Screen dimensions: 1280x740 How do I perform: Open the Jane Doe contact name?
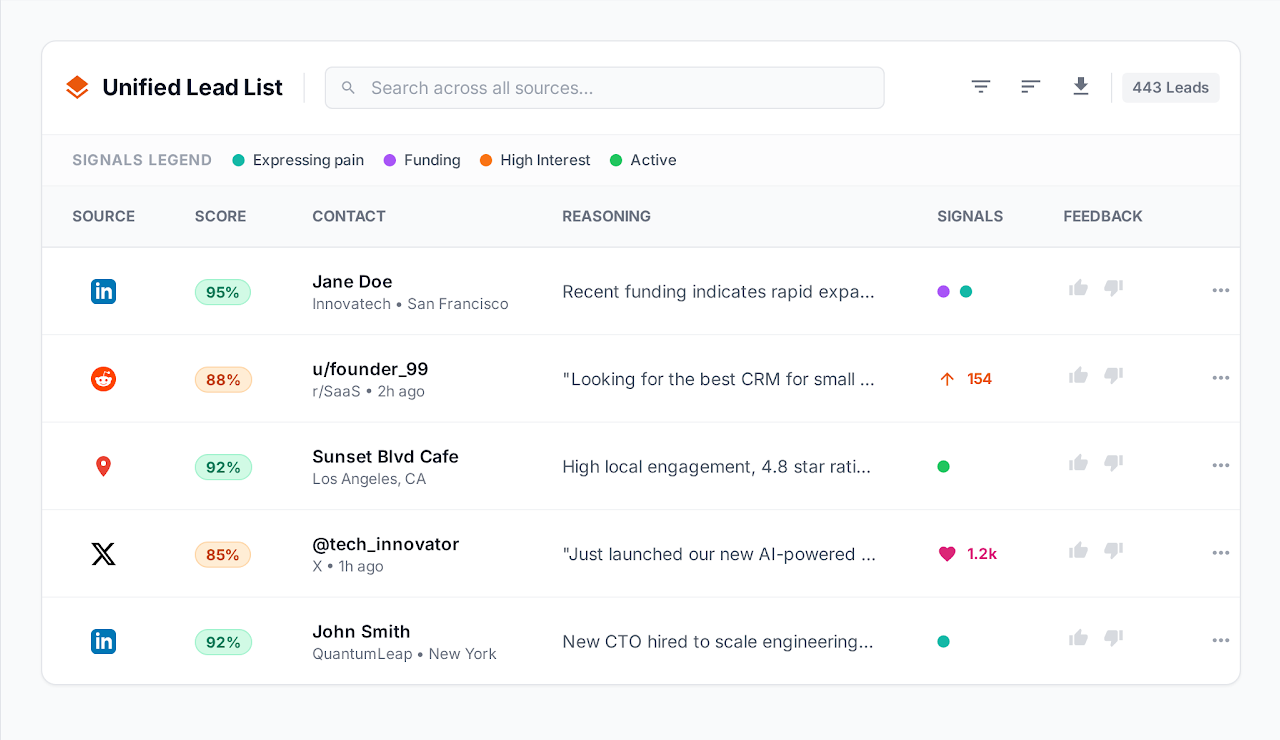point(352,282)
